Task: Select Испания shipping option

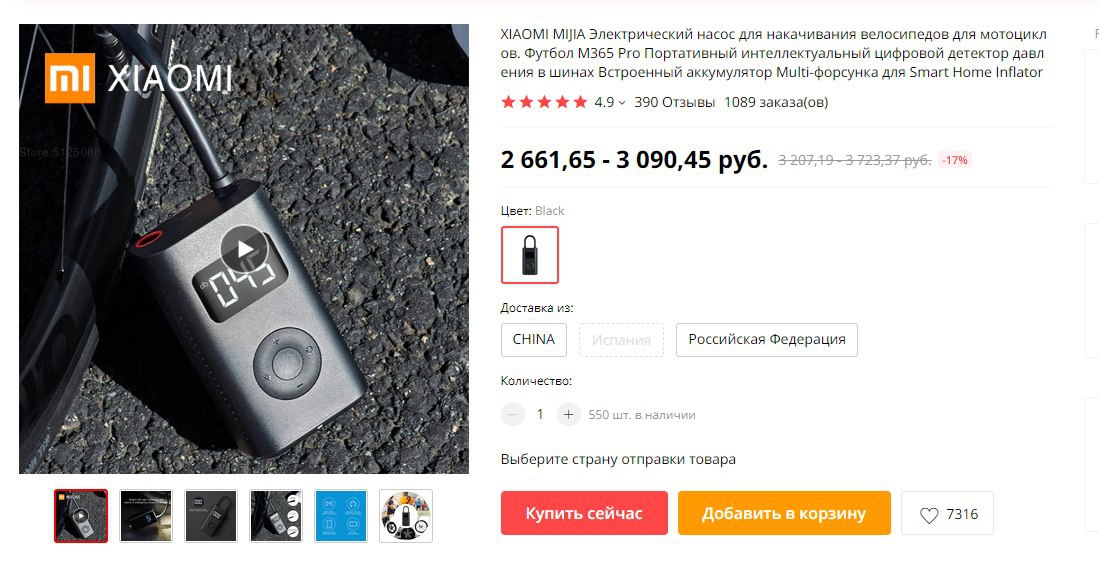Action: (621, 339)
